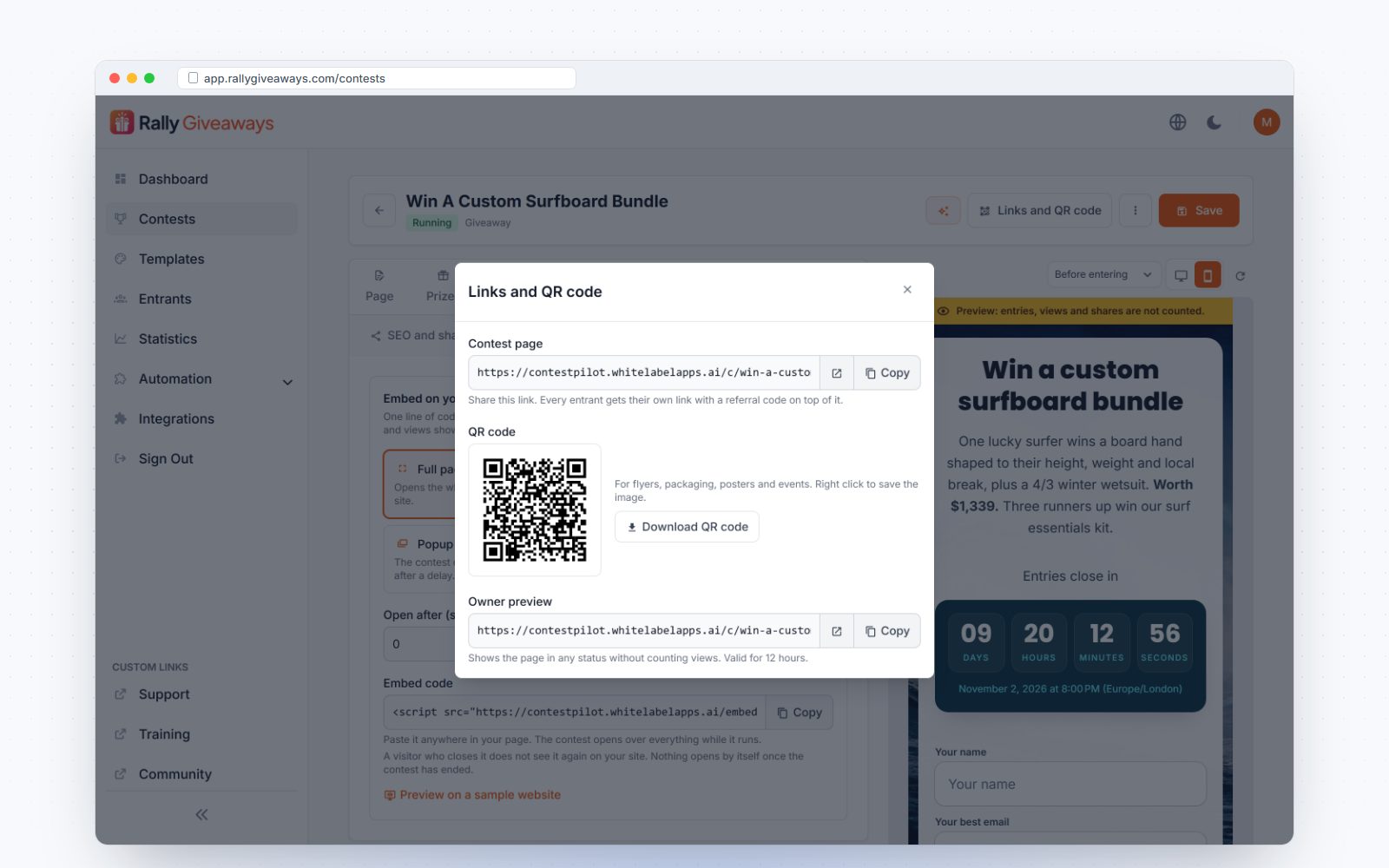Open Templates in sidebar
The width and height of the screenshot is (1389, 868).
pyautogui.click(x=201, y=259)
